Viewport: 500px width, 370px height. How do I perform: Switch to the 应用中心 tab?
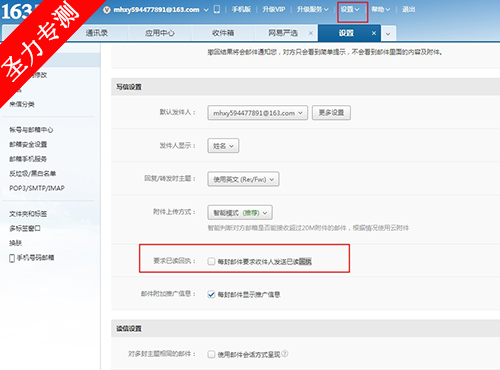click(x=160, y=33)
